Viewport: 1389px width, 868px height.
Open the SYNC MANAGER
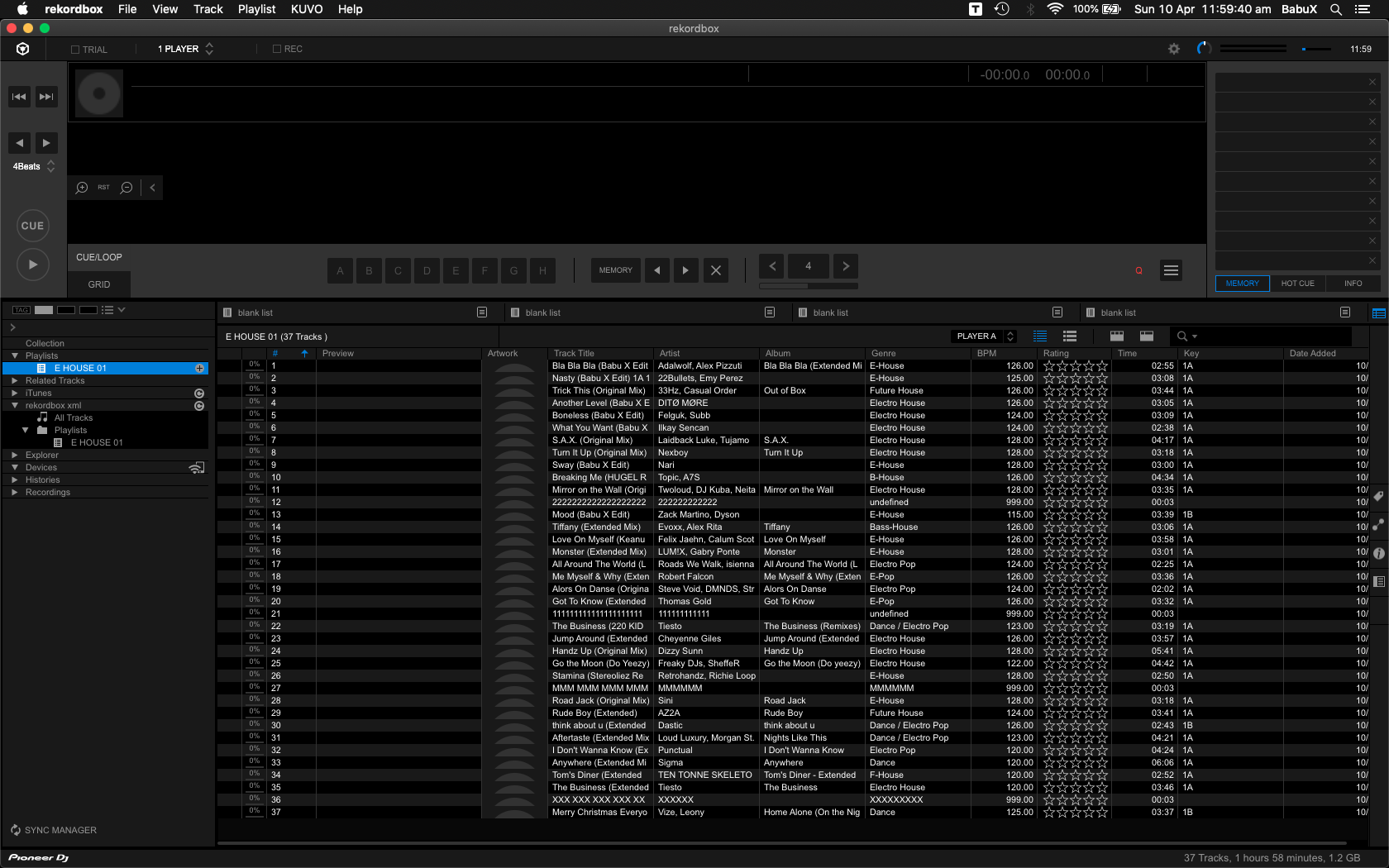53,830
